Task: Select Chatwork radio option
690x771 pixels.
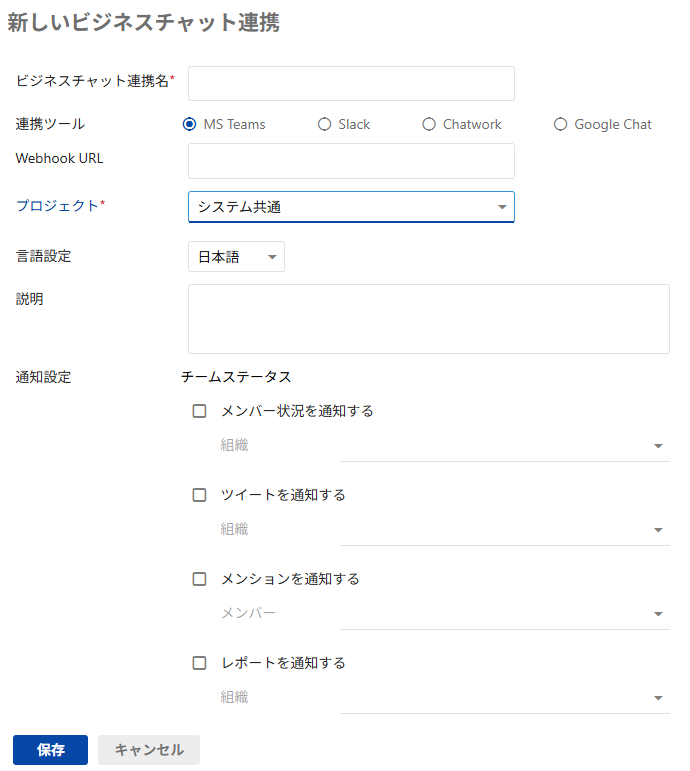Action: click(x=429, y=124)
